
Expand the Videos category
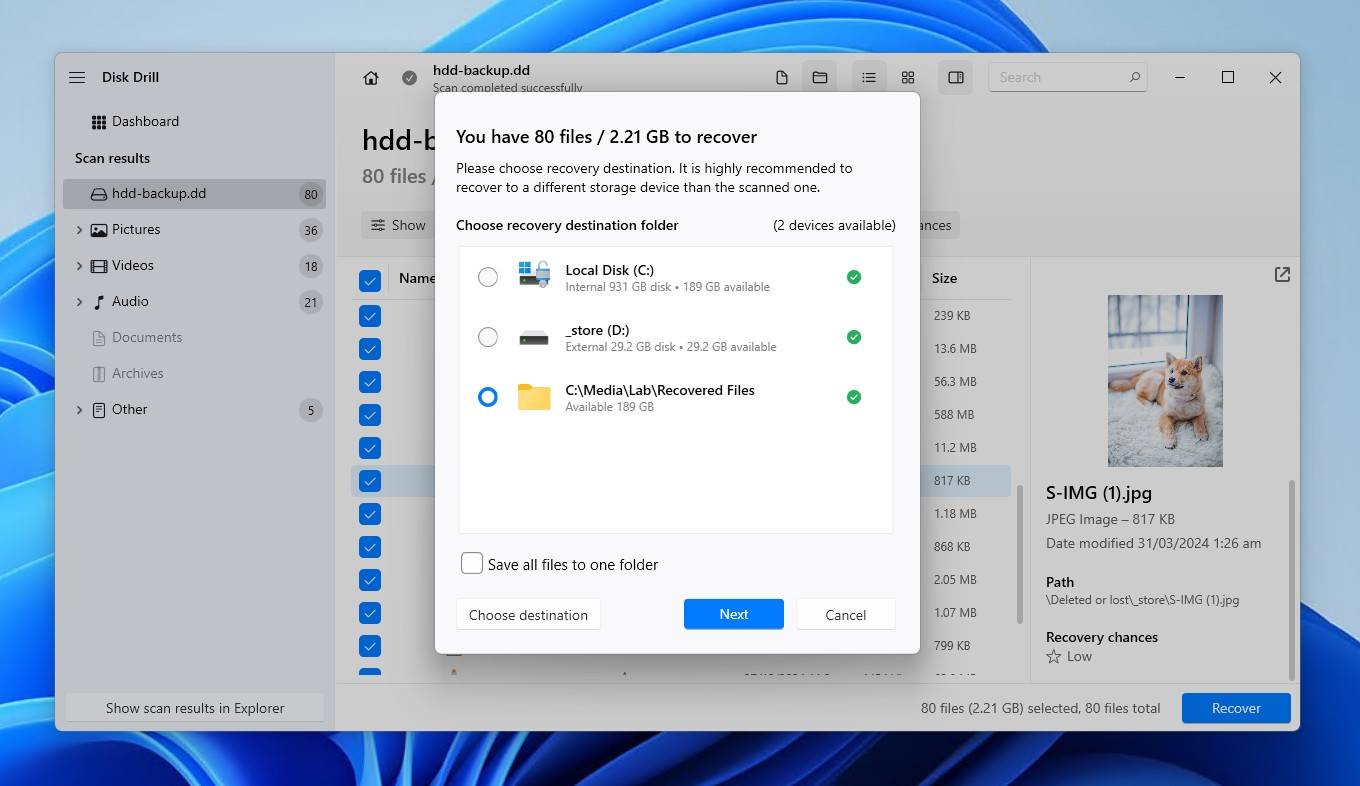(x=80, y=266)
